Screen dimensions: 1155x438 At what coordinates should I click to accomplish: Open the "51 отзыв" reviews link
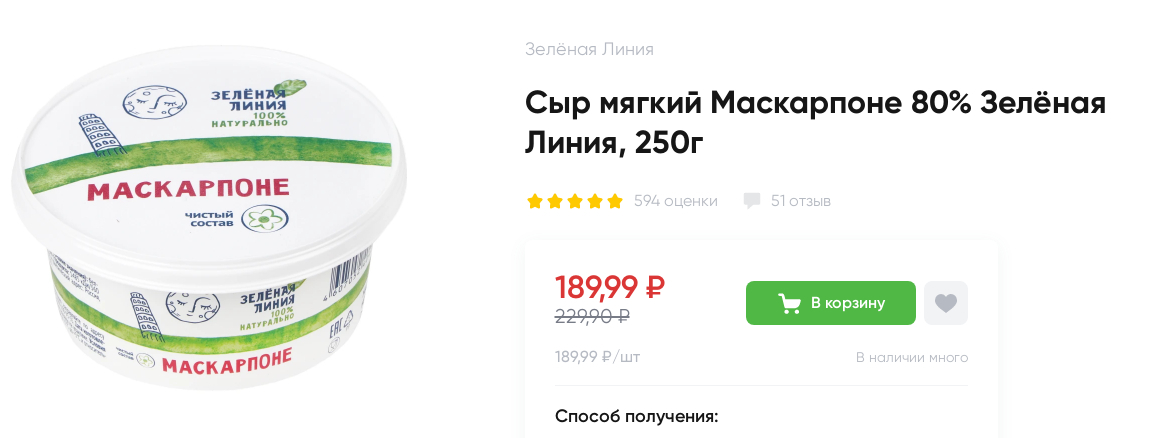(801, 201)
